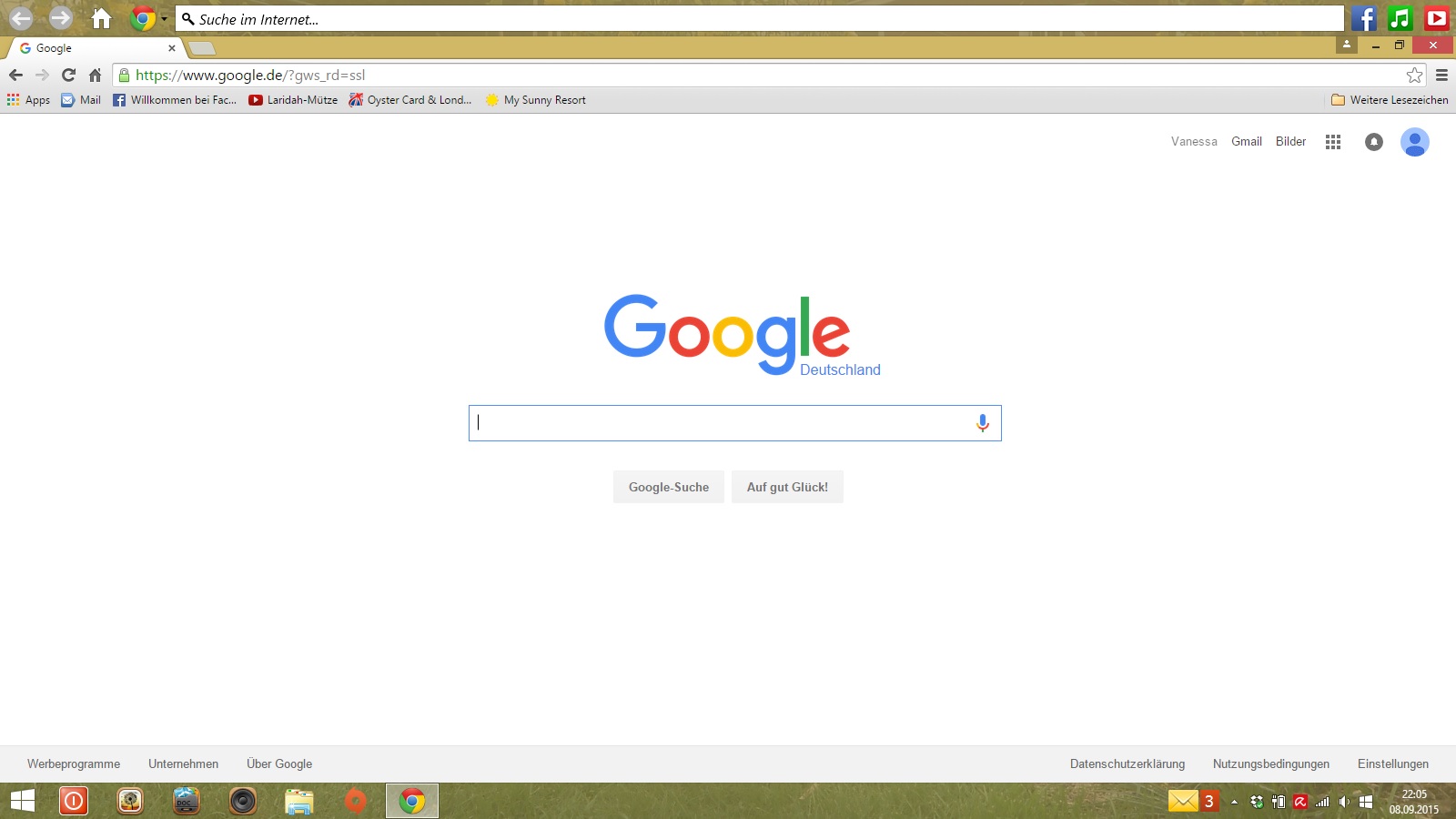The height and width of the screenshot is (819, 1456).
Task: Expand the Chrome logo dropdown arrow
Action: [165, 18]
